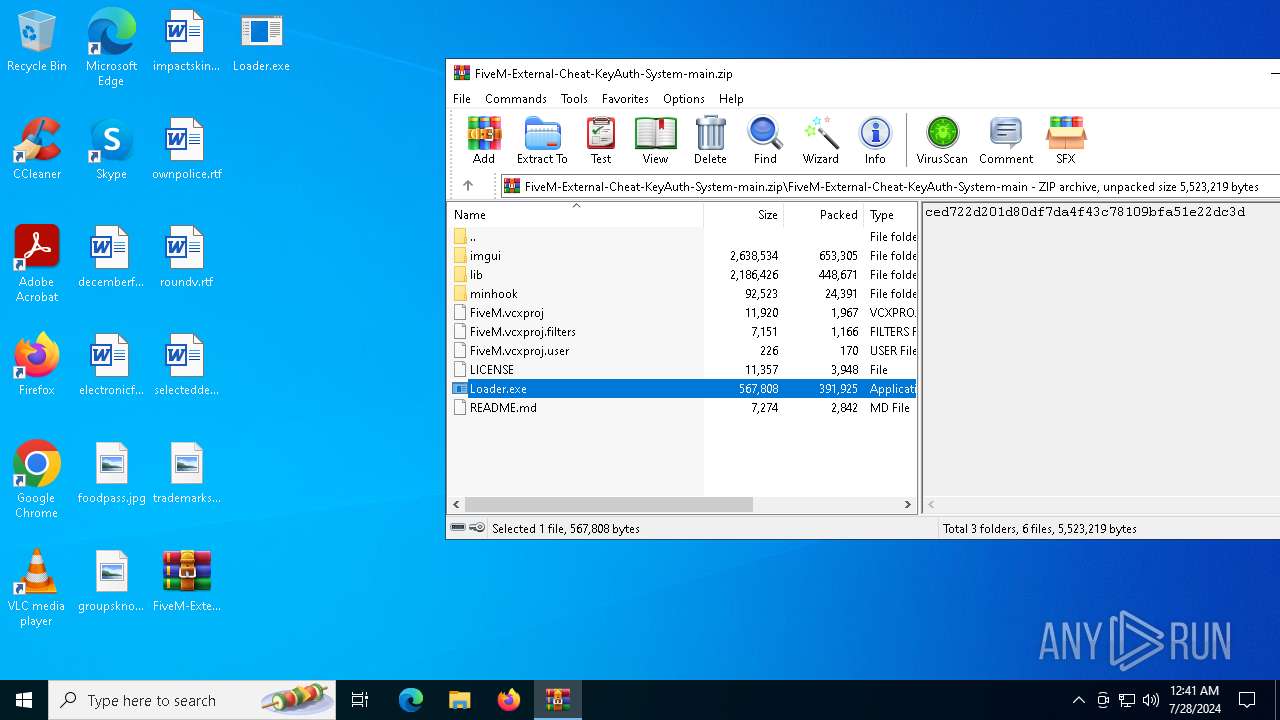The image size is (1280, 720).
Task: Start VirusScan on the archive
Action: point(942,140)
